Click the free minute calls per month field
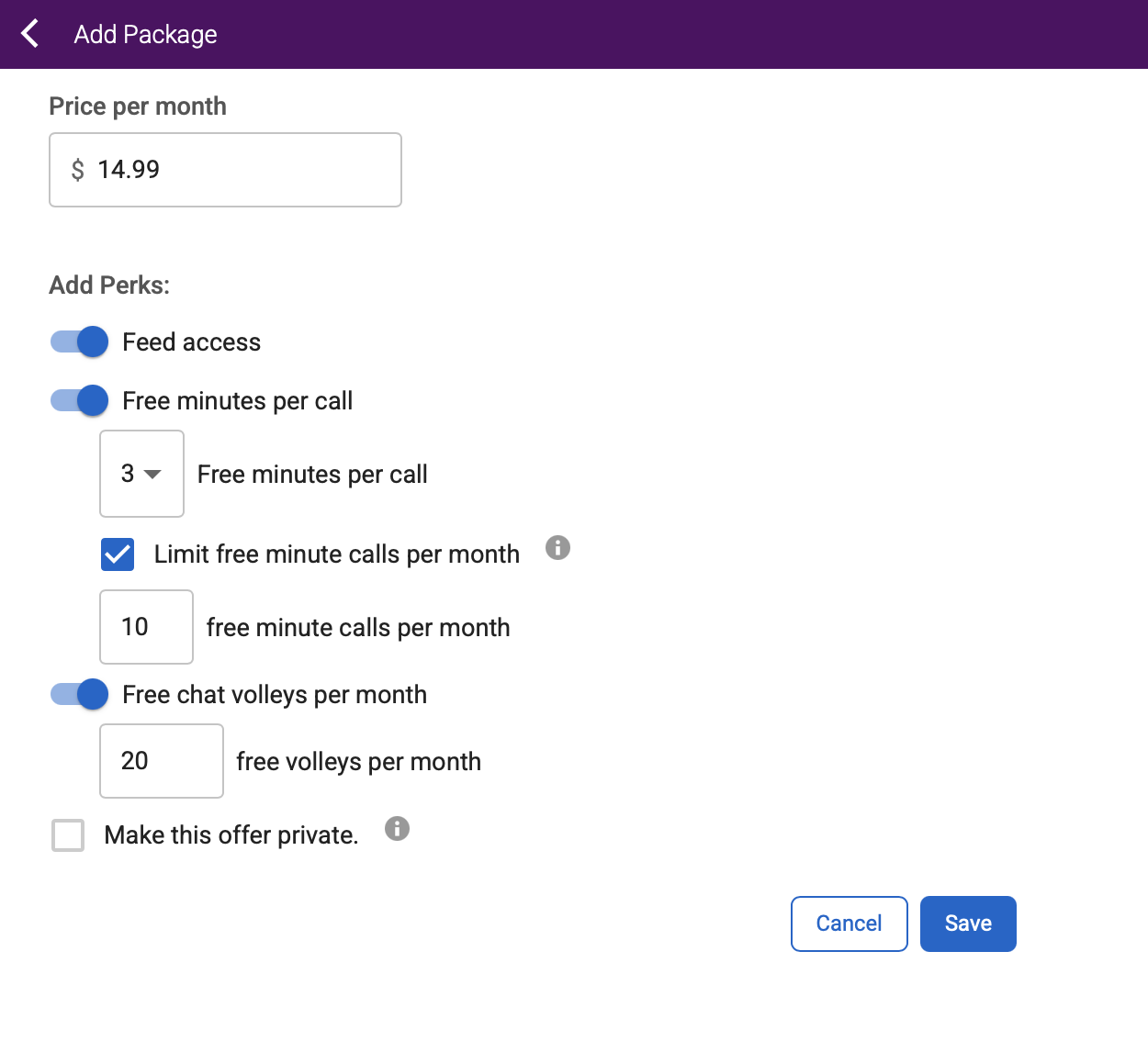This screenshot has height=1041, width=1148. click(x=146, y=627)
